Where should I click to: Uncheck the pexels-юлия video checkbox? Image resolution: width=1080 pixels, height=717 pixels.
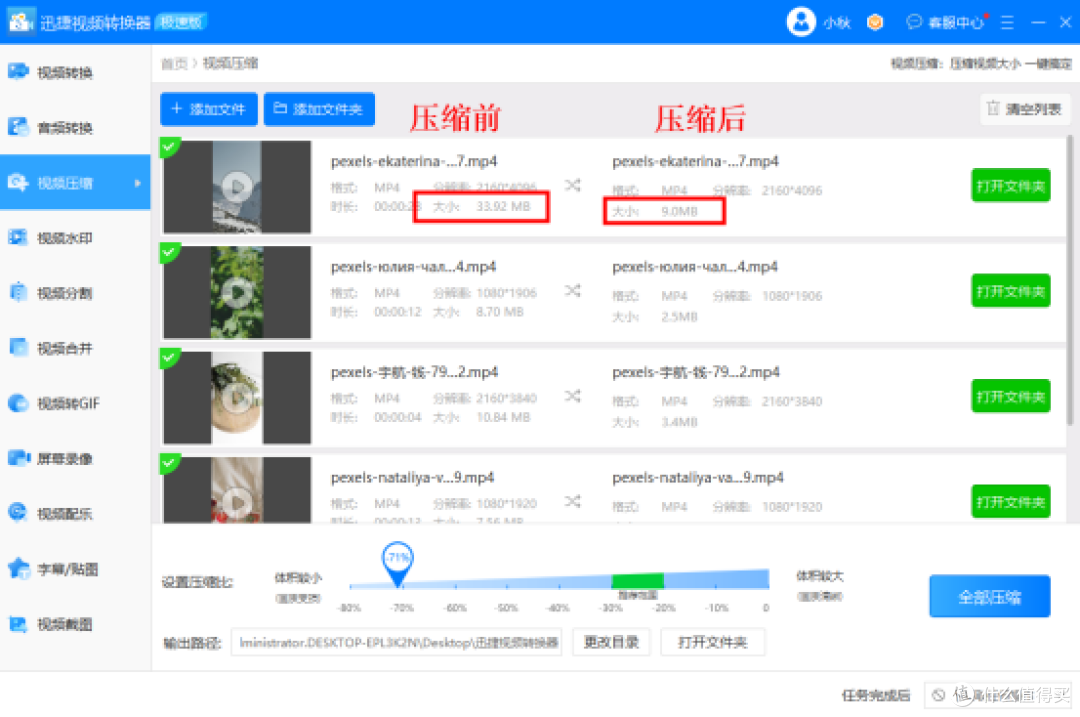pos(168,251)
